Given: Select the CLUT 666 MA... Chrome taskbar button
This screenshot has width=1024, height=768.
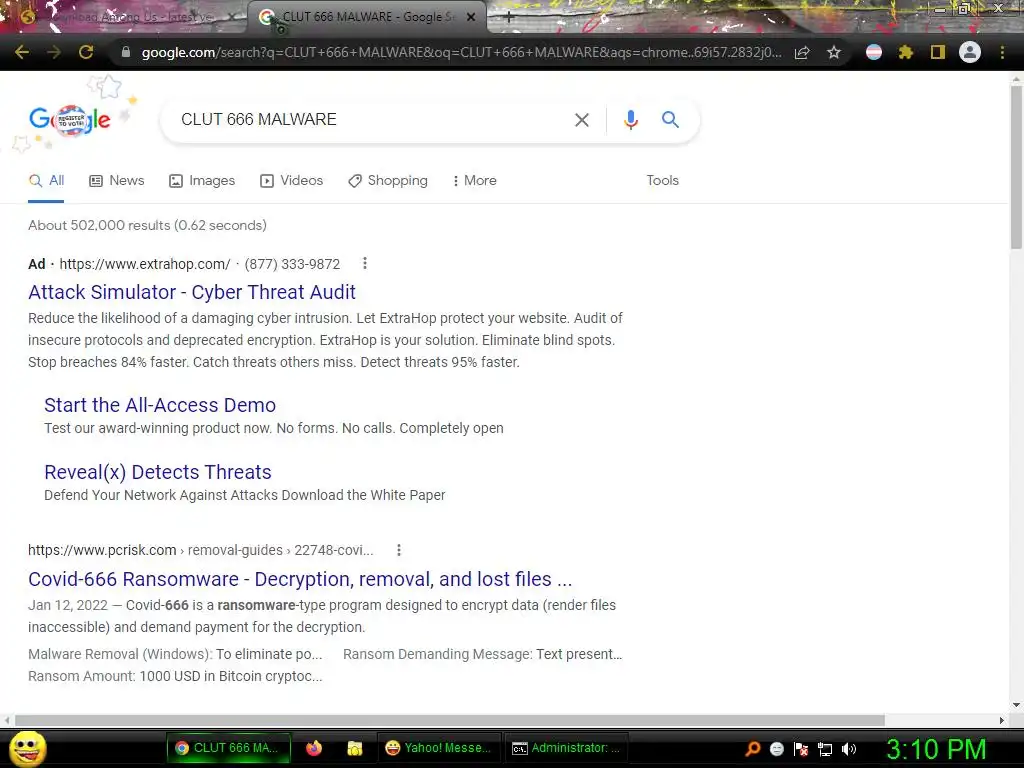Looking at the screenshot, I should tap(228, 748).
